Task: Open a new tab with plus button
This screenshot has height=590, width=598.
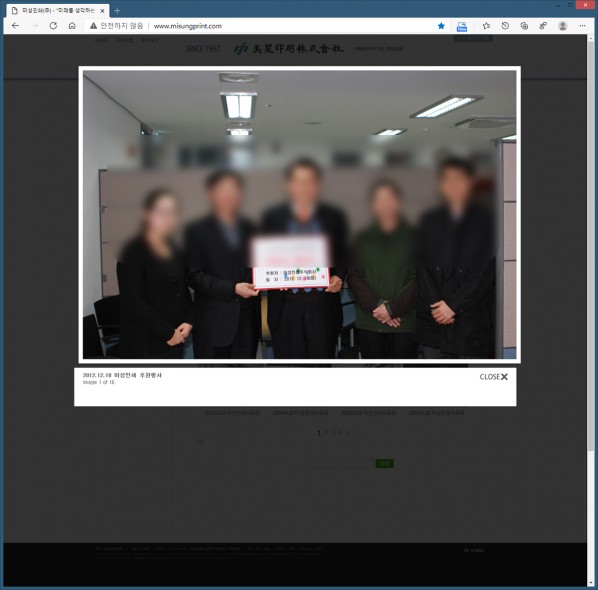Action: [x=117, y=11]
